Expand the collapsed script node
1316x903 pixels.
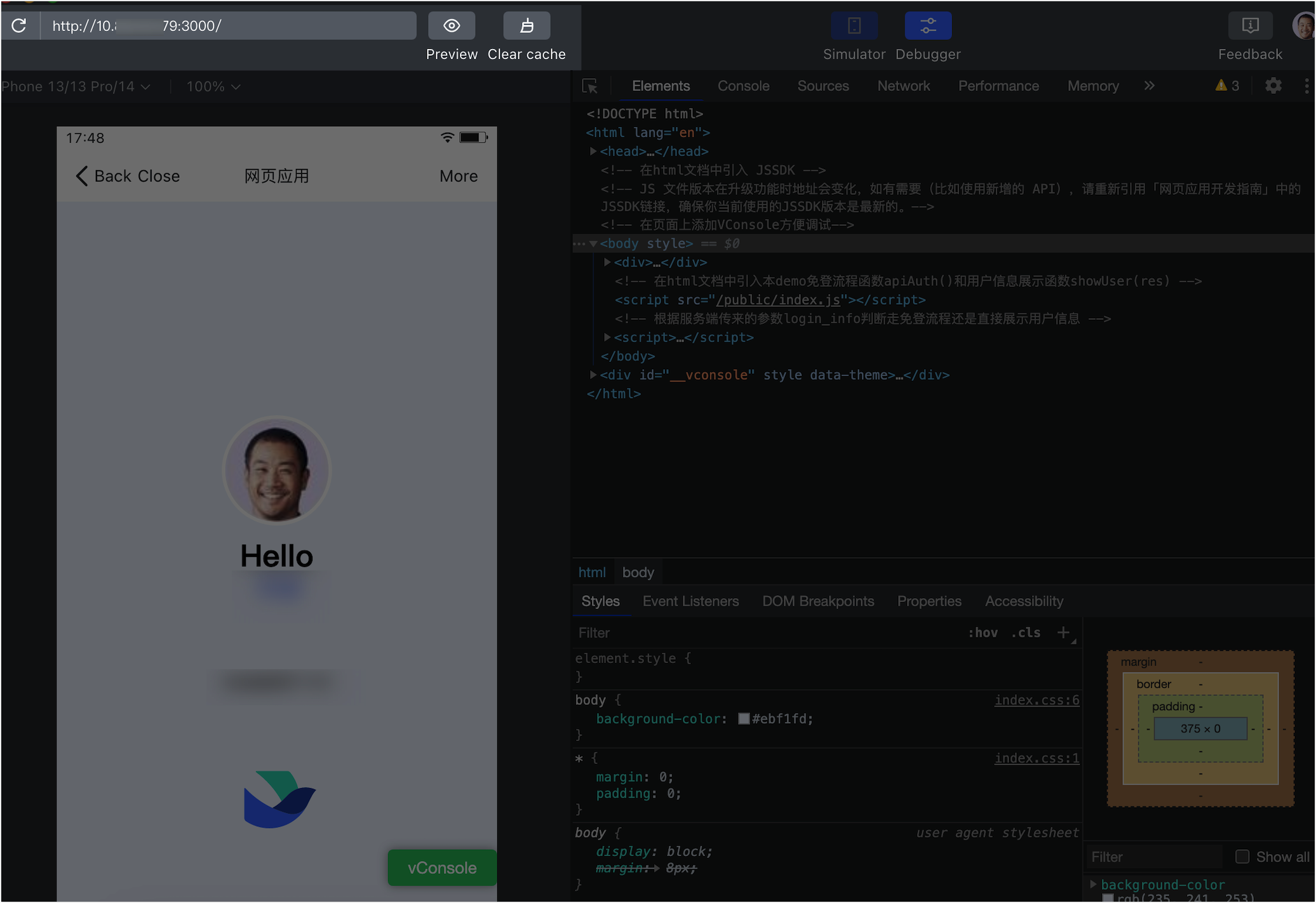[x=607, y=337]
